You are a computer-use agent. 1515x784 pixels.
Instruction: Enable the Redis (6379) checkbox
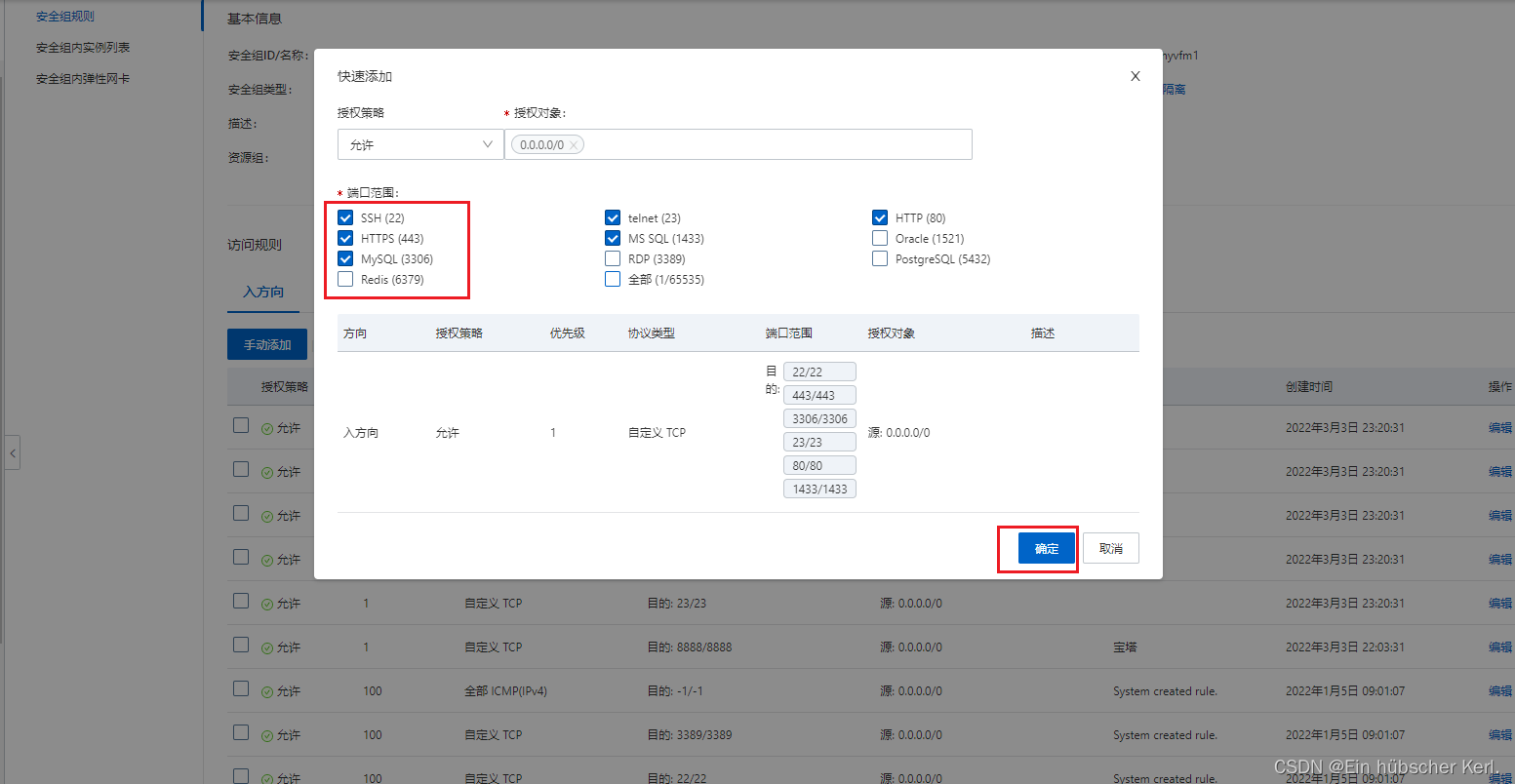[x=345, y=279]
